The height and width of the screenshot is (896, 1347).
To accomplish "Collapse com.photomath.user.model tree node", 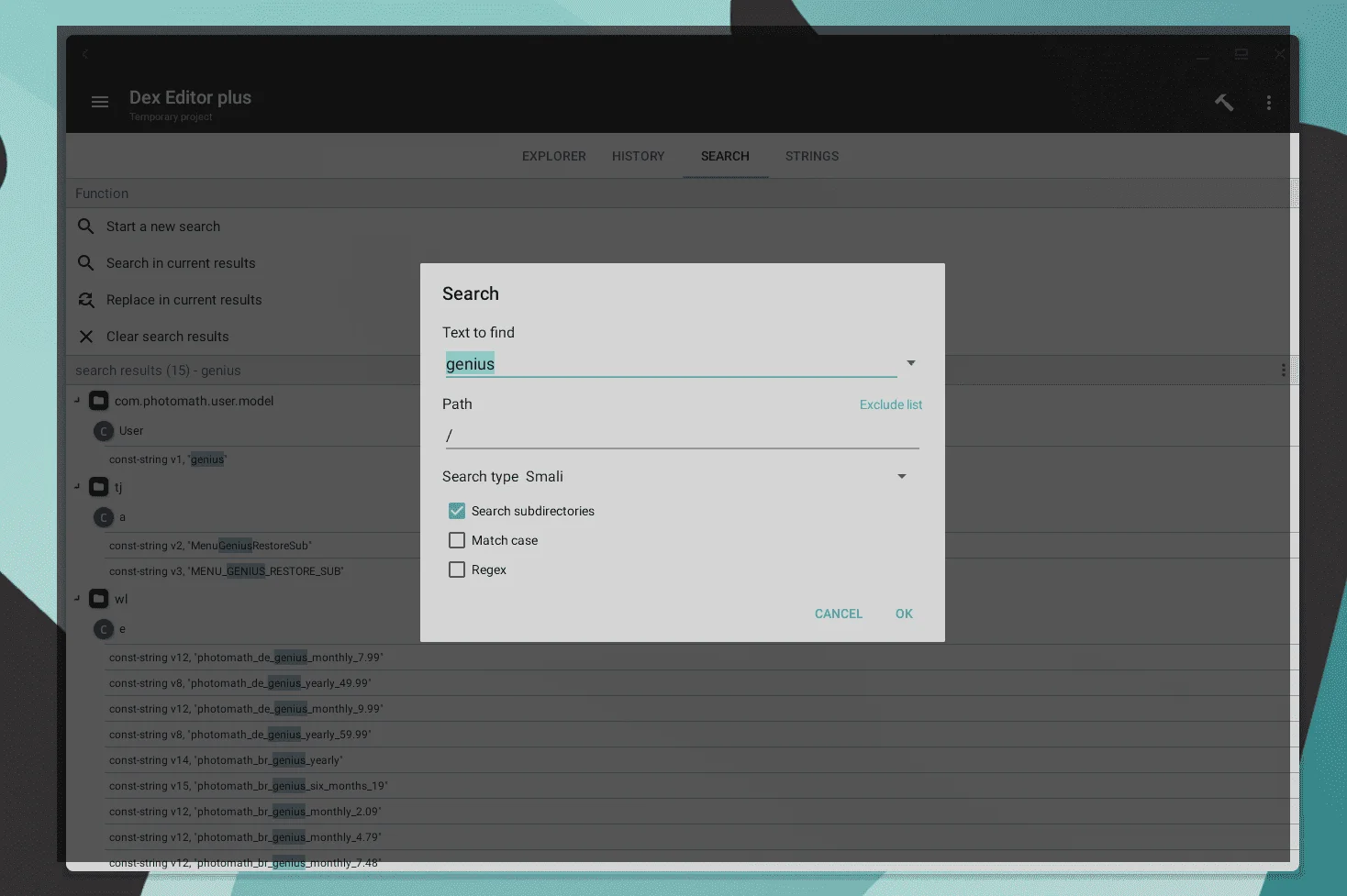I will coord(77,401).
